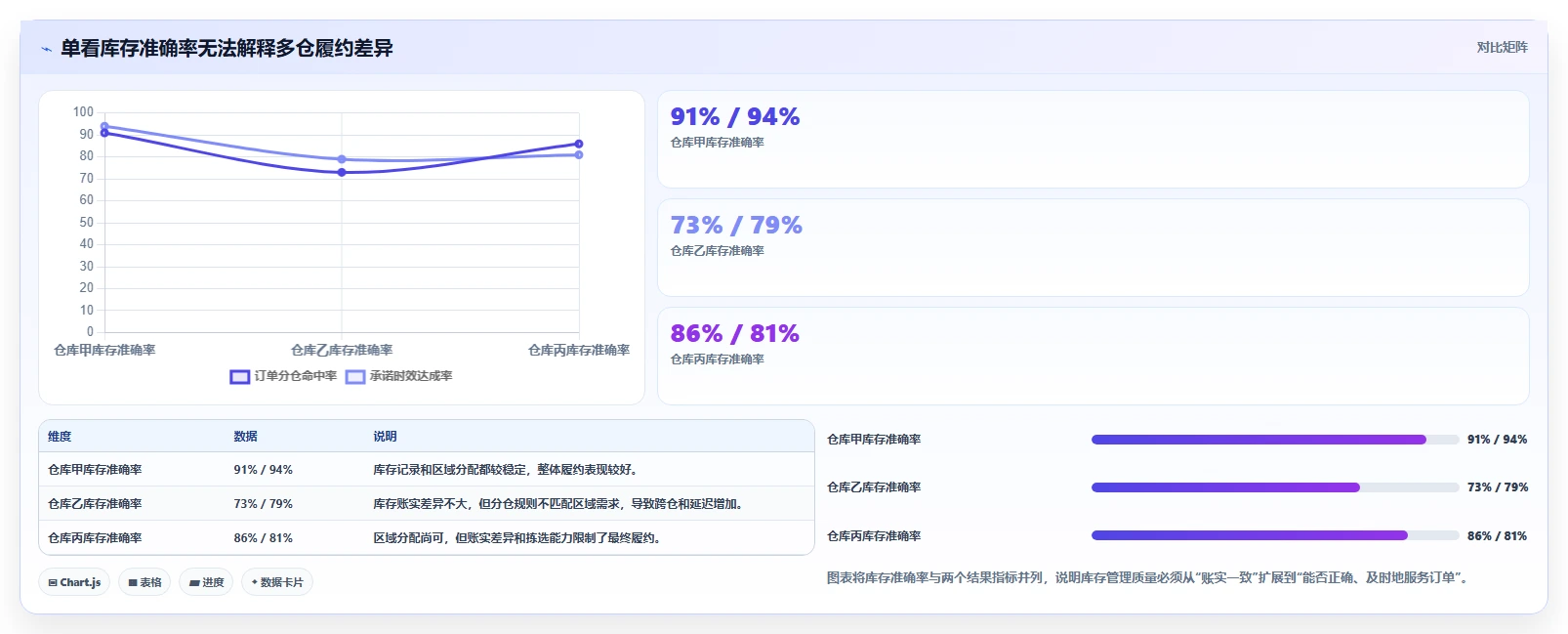This screenshot has width=1568, height=634.
Task: Click the 承诺时效达成率 data point at 仓库甲
Action: (x=104, y=126)
